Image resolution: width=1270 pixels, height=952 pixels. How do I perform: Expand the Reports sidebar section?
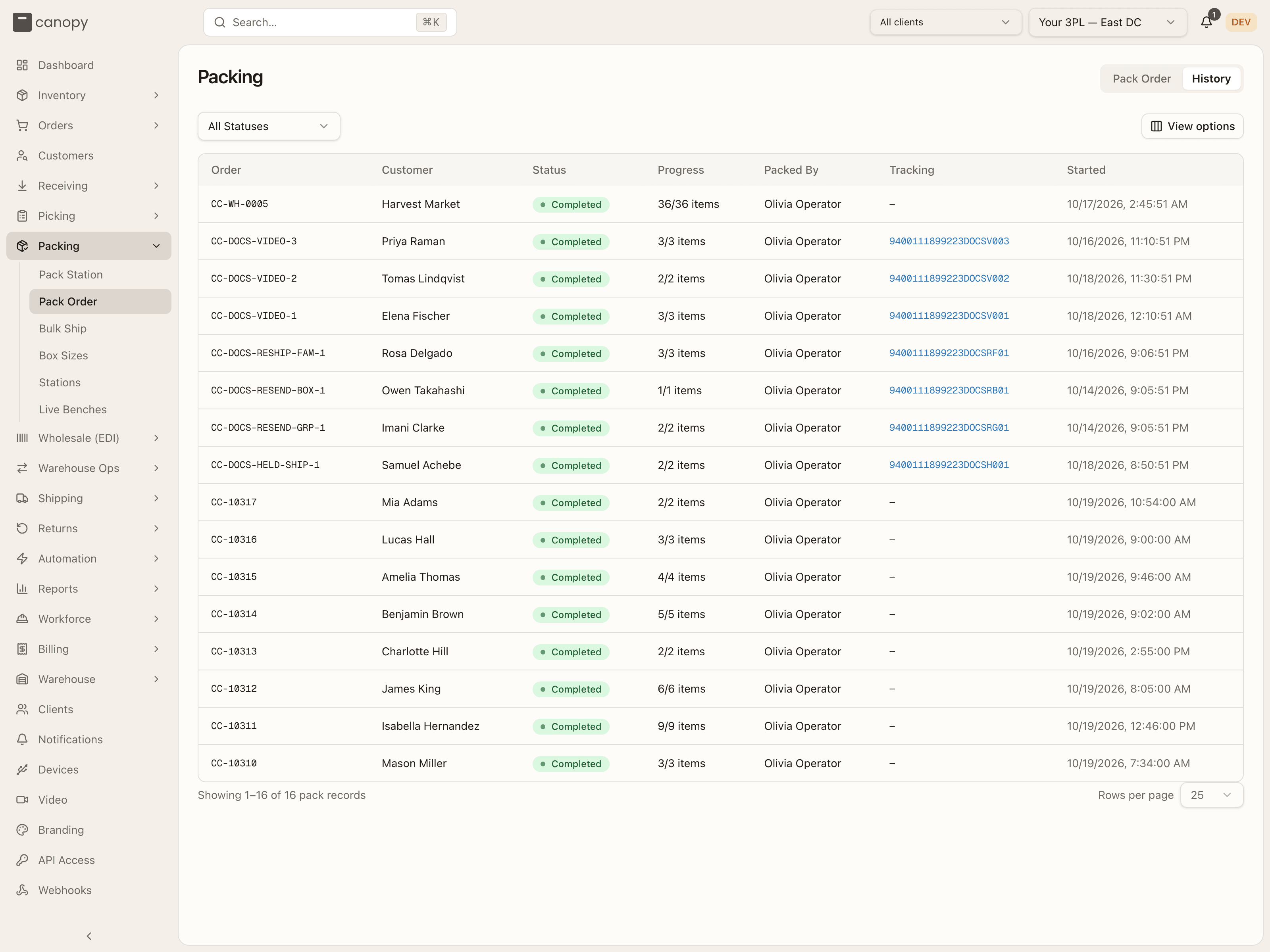click(89, 589)
